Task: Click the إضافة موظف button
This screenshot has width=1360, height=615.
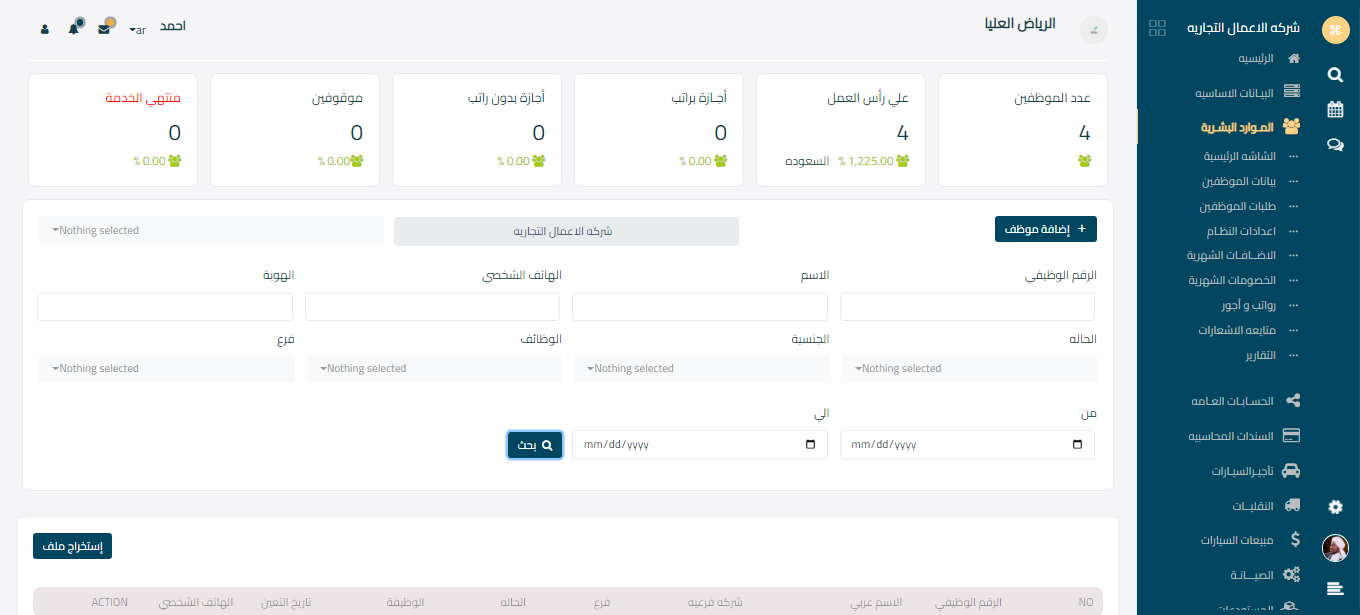Action: (1045, 229)
